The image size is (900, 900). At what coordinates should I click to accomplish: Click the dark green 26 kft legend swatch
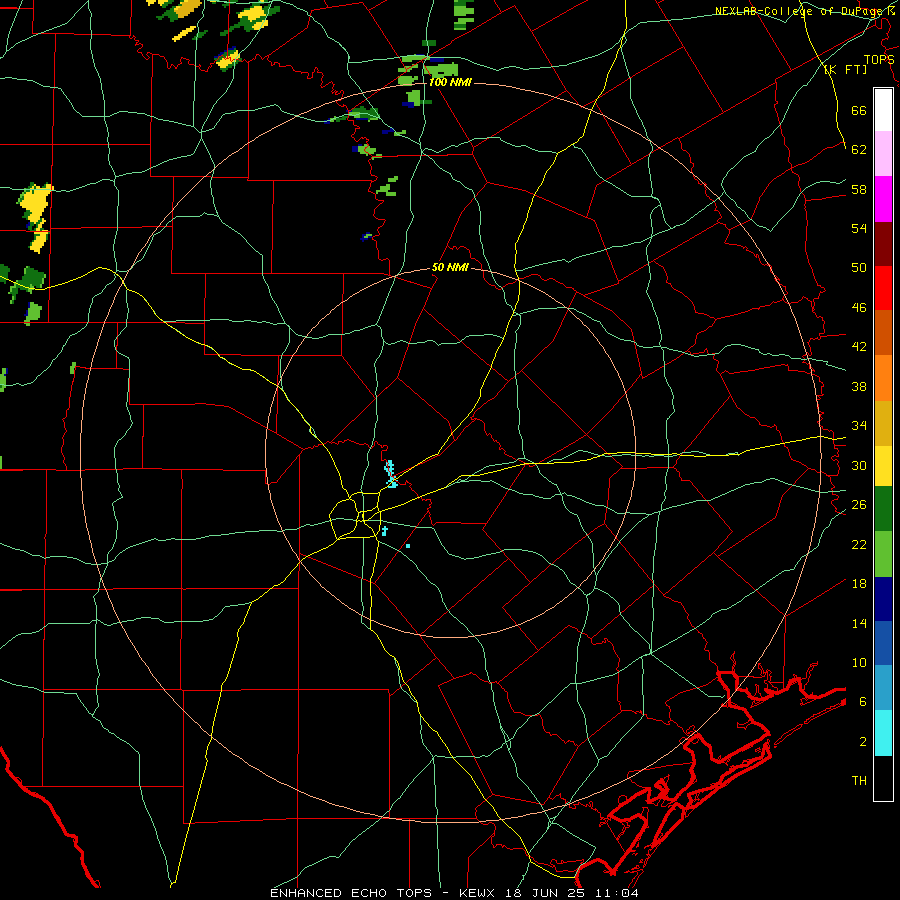tap(883, 509)
